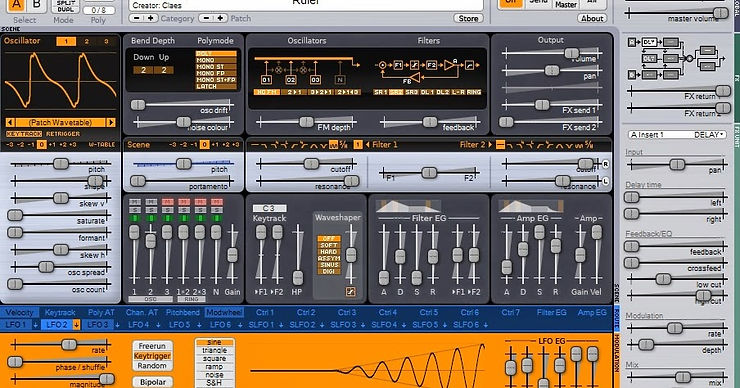740x388 pixels.
Task: Choose the RING filter configuration
Action: point(474,92)
